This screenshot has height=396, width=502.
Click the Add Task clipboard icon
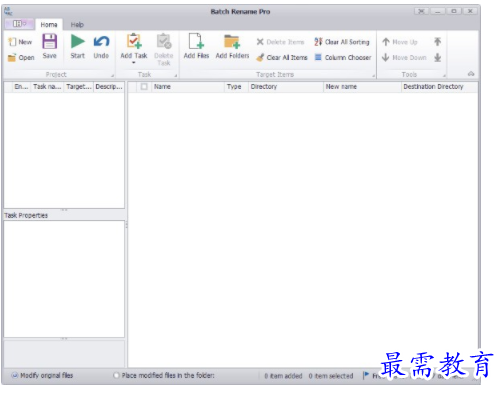pyautogui.click(x=134, y=41)
